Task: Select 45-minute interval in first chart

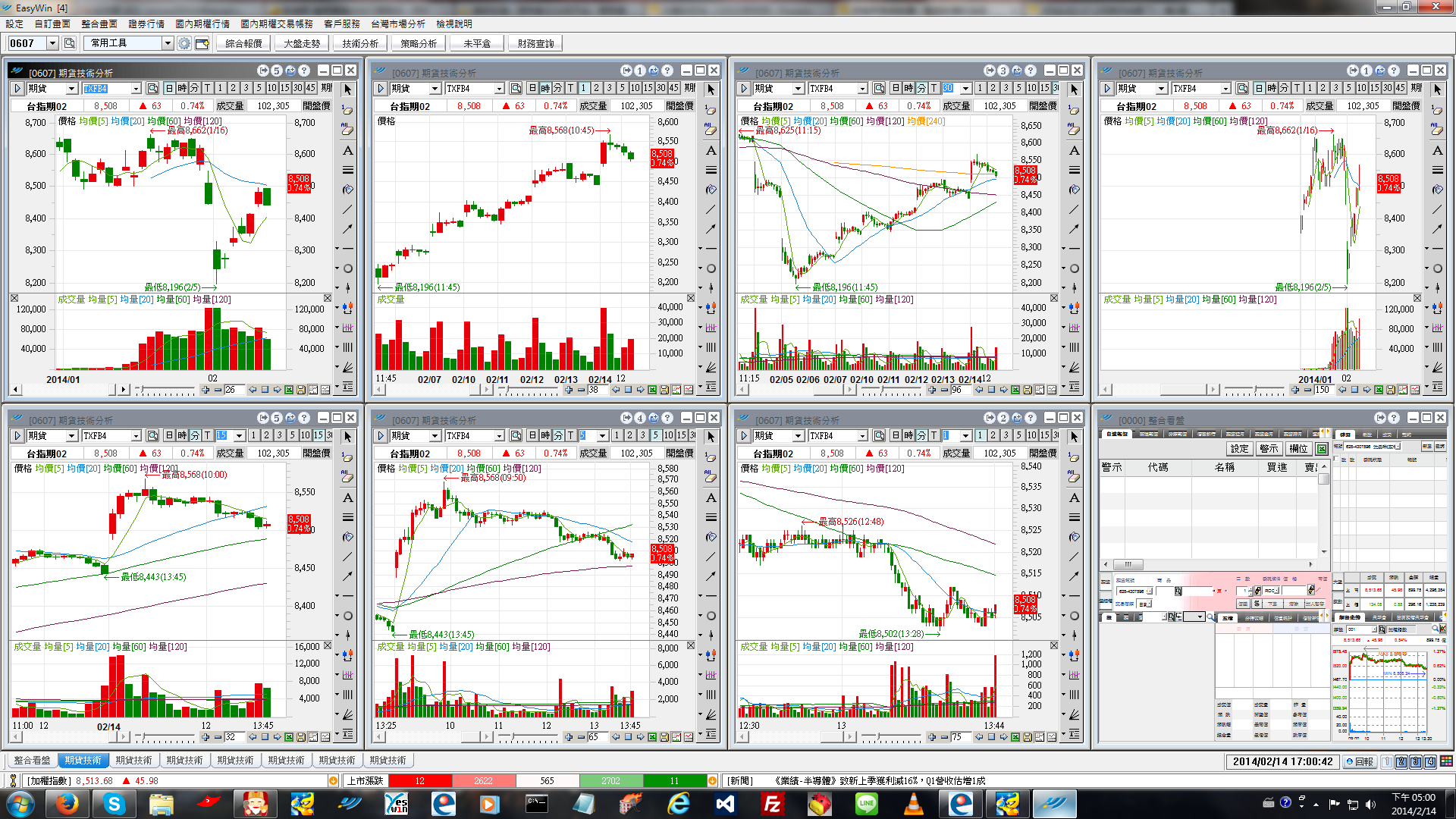Action: (310, 89)
